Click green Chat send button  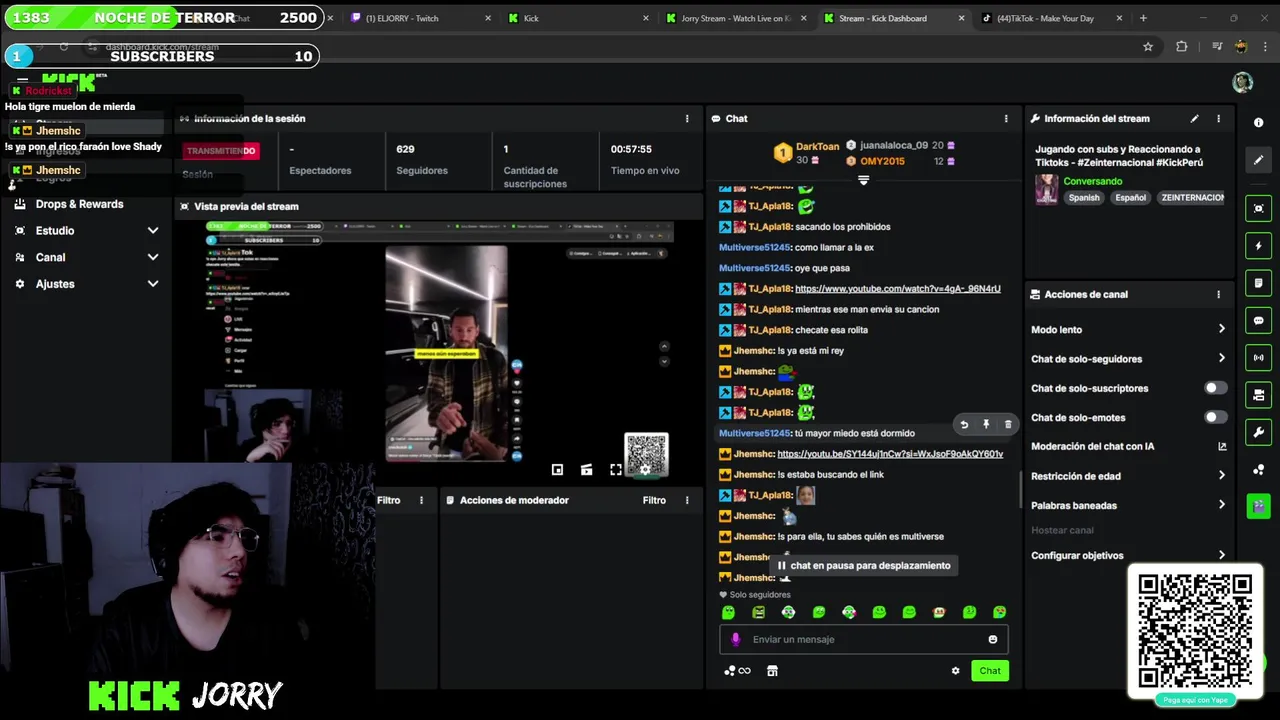pos(990,671)
